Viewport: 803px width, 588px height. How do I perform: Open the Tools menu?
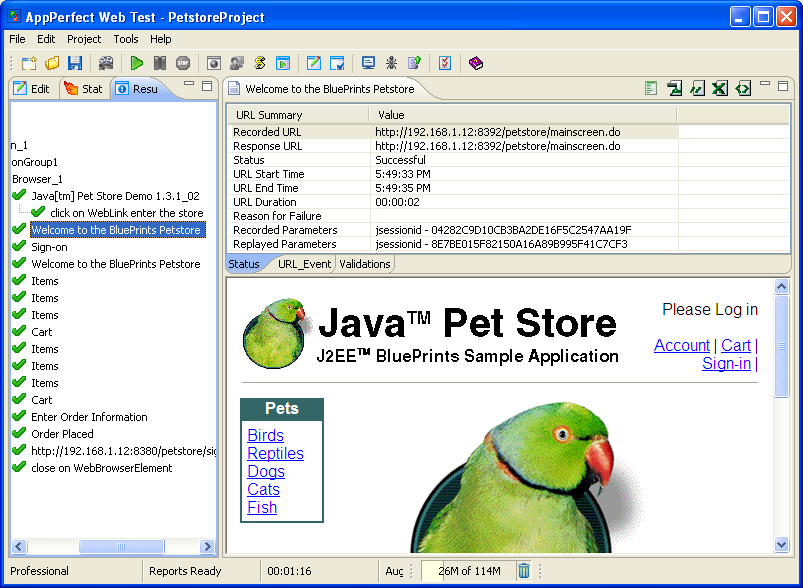point(126,39)
